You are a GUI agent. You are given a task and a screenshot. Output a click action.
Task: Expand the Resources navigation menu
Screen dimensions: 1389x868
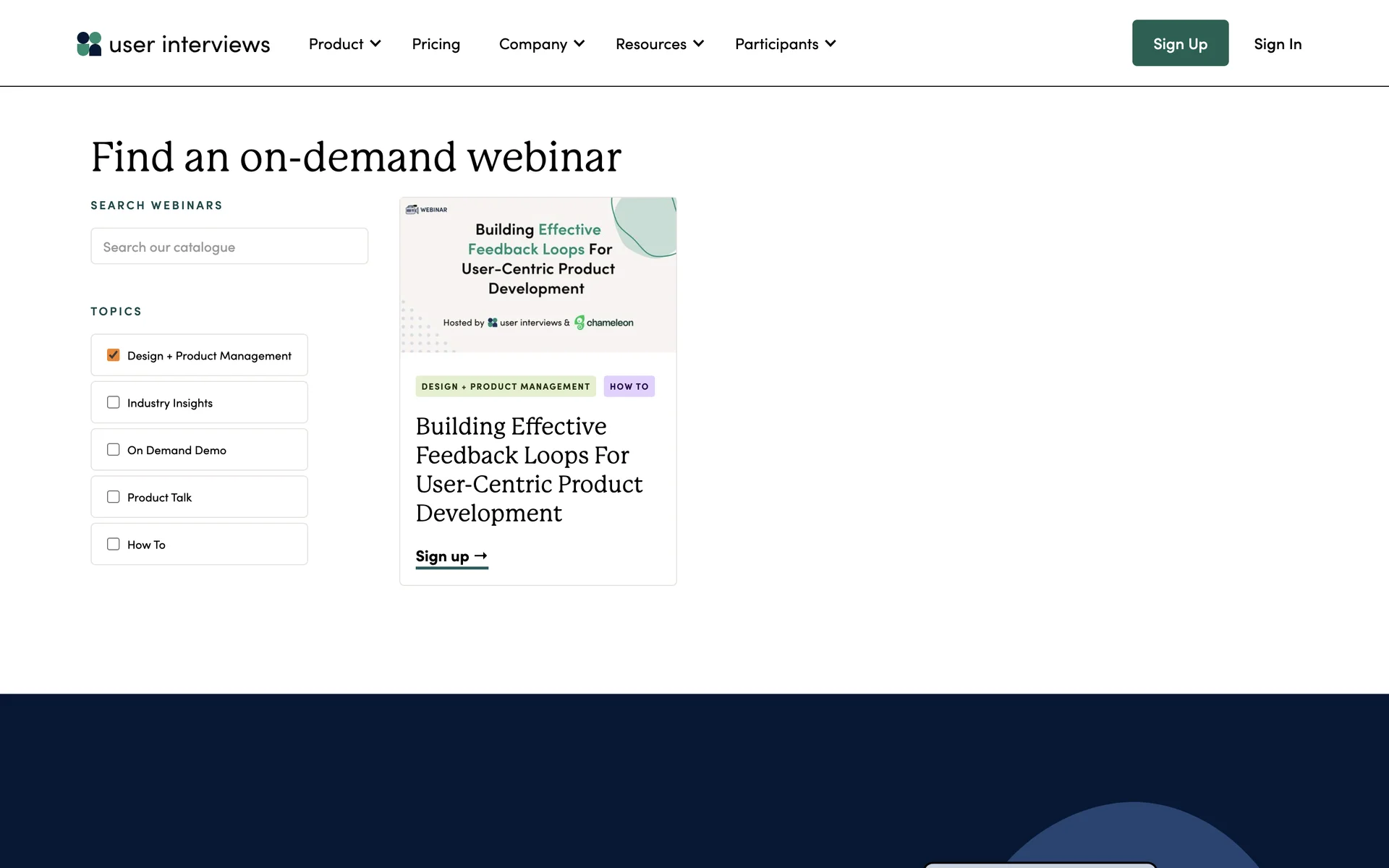pos(659,44)
